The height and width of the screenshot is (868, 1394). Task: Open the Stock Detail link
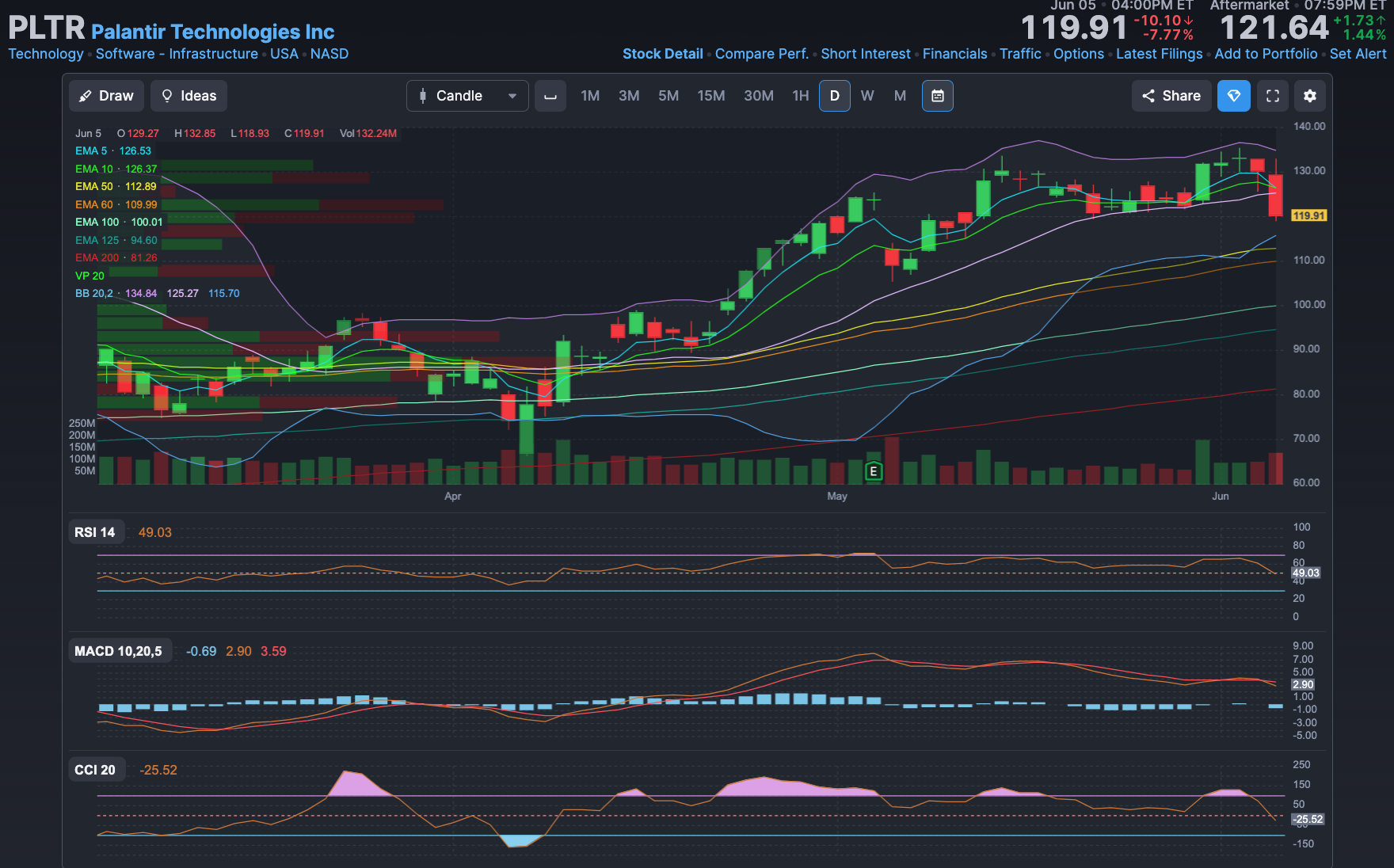663,54
